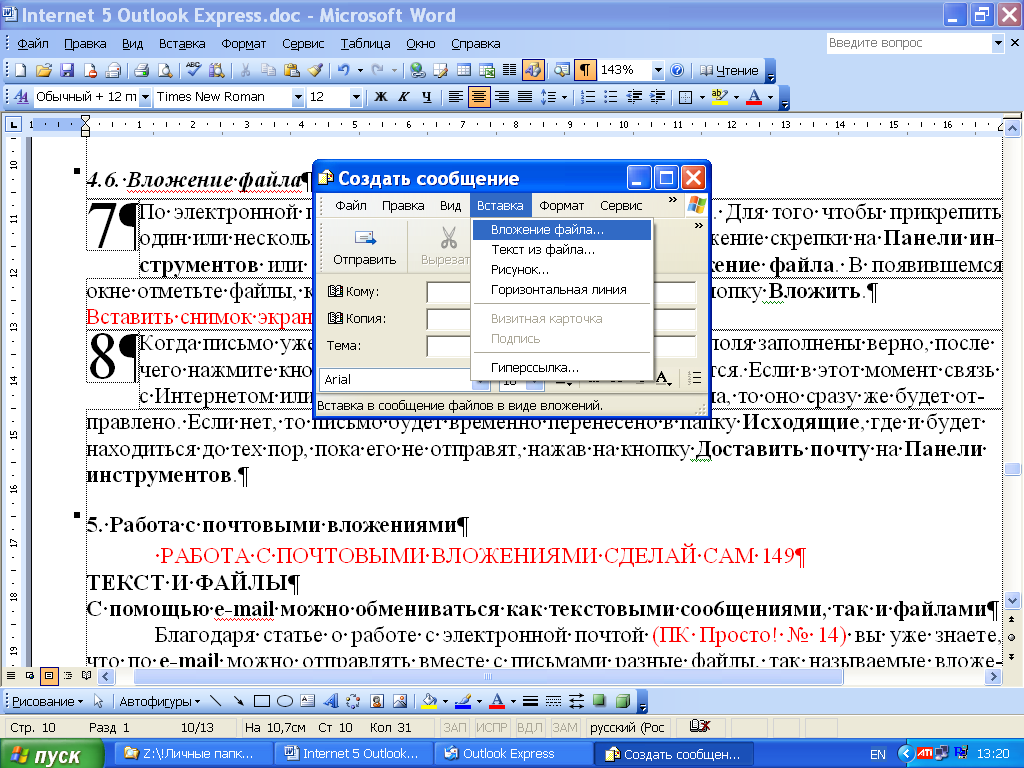
Task: Open the Автофигуры dropdown menu
Action: tap(159, 702)
